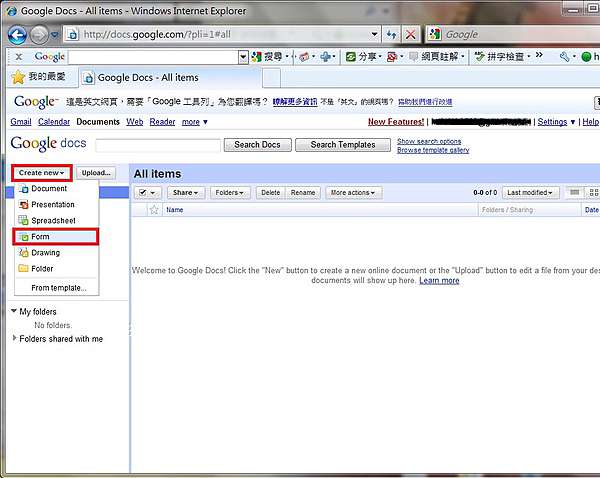Image resolution: width=600 pixels, height=478 pixels.
Task: Expand the address bar history dropdown
Action: point(374,34)
